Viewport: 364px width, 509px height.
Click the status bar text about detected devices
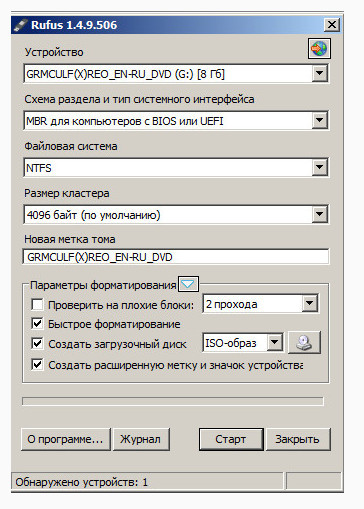click(82, 482)
